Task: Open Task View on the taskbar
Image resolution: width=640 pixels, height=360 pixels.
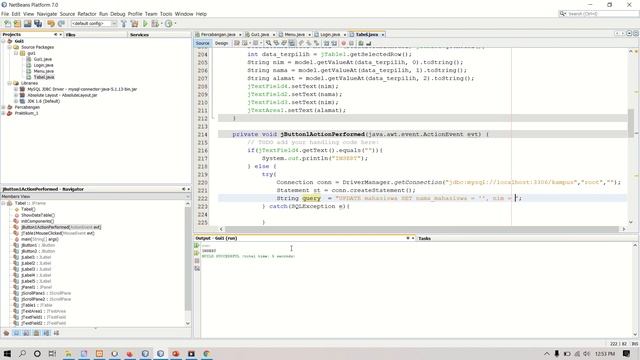Action: pyautogui.click(x=52, y=353)
